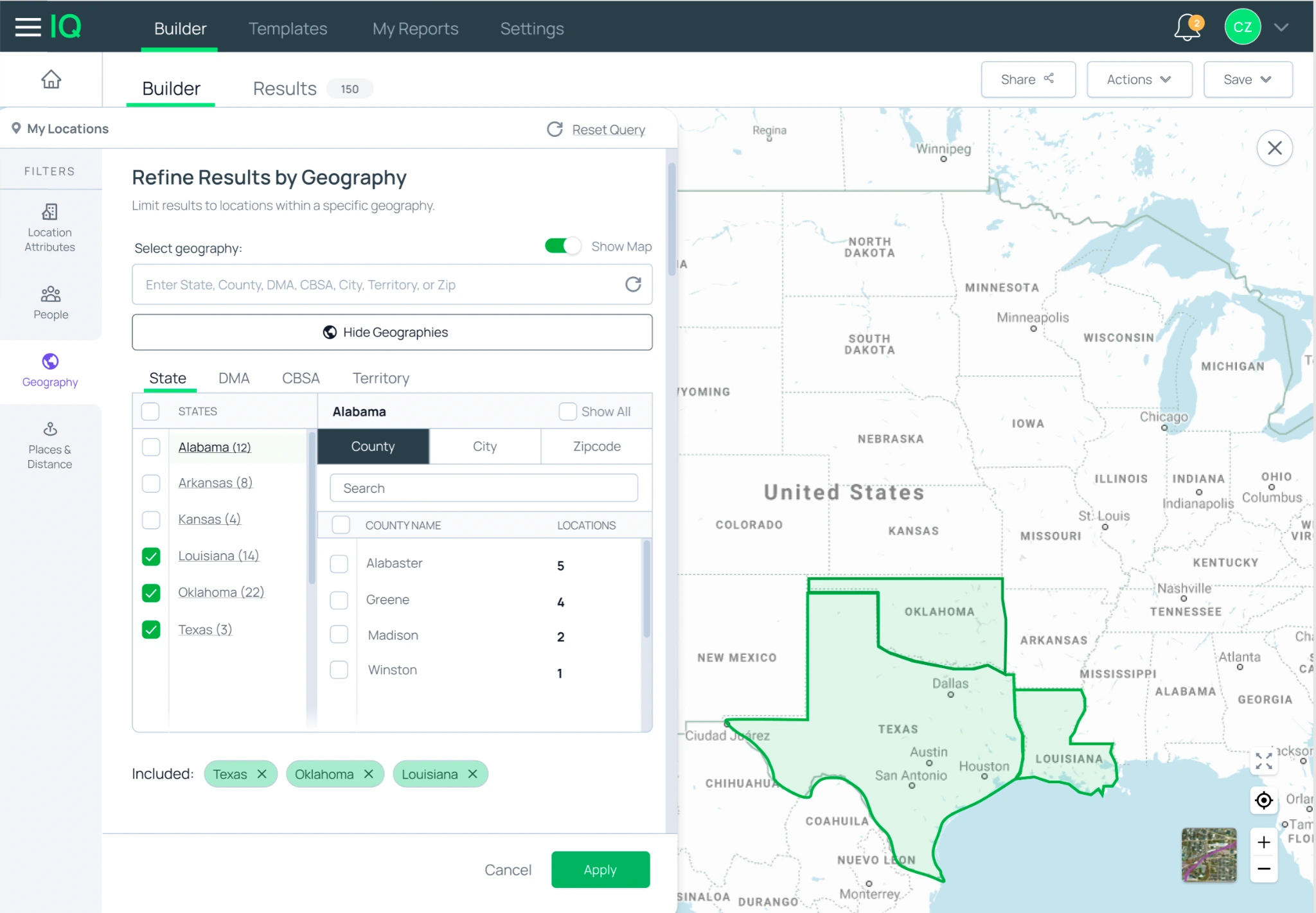Screen dimensions: 1316x913
Task: Open the Templates top menu
Action: (x=288, y=28)
